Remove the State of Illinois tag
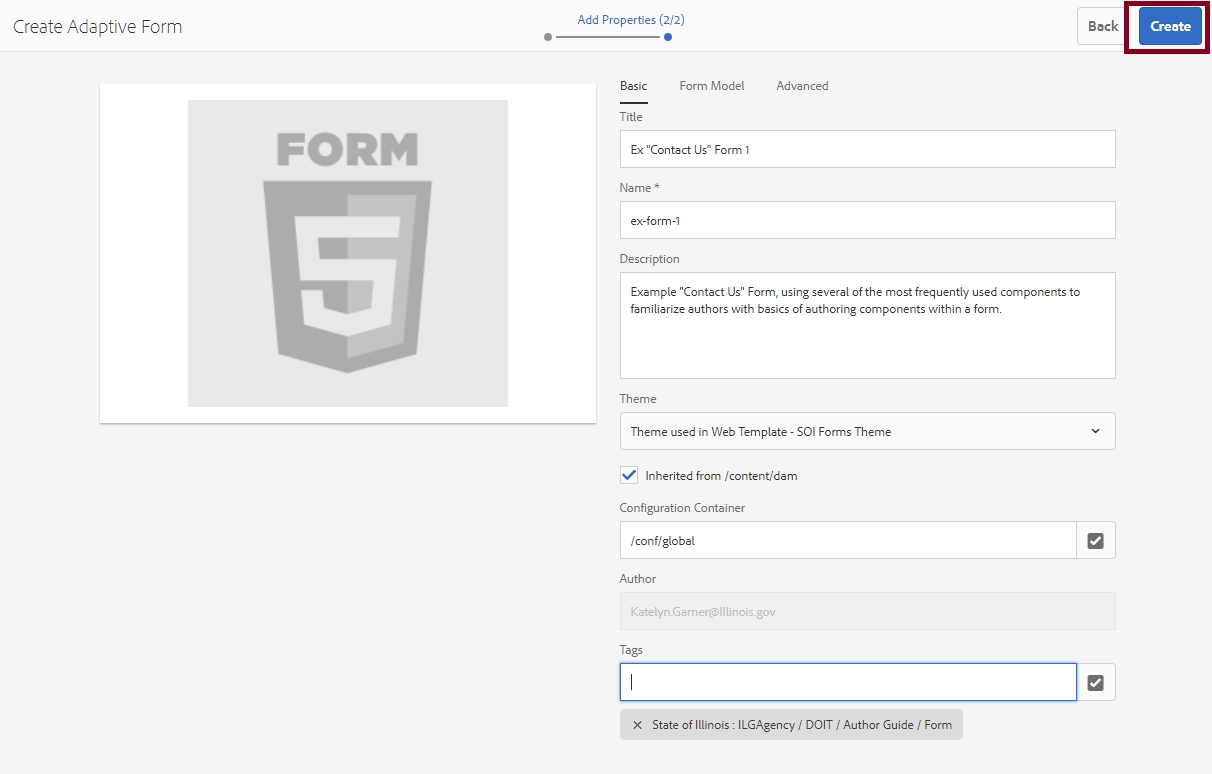This screenshot has width=1212, height=774. (x=637, y=725)
